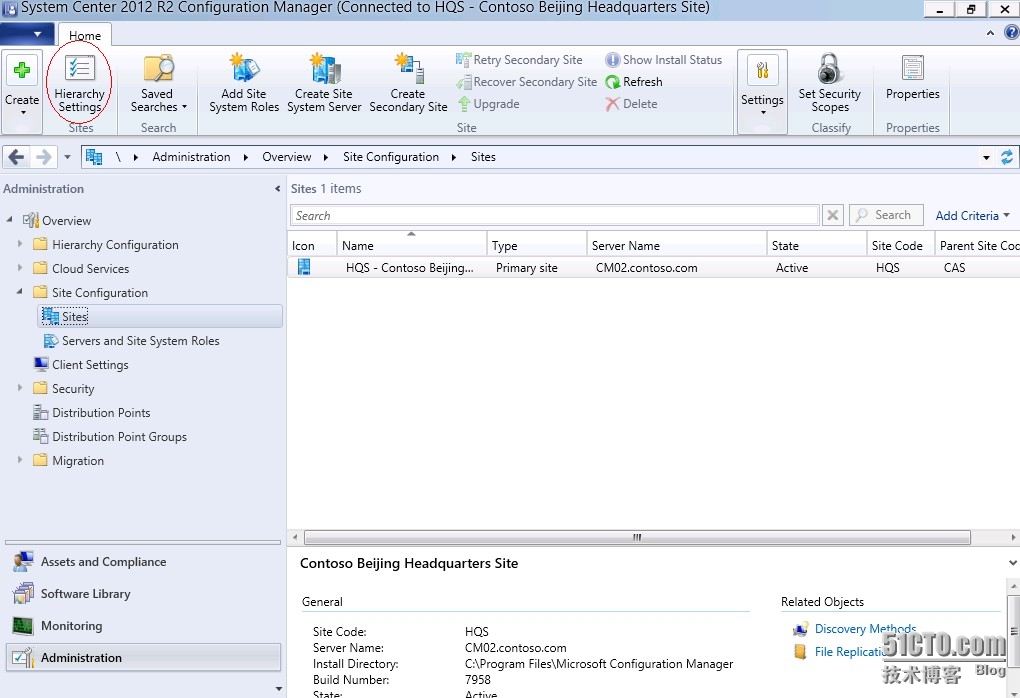Switch to the Software Library workspace

(x=143, y=594)
